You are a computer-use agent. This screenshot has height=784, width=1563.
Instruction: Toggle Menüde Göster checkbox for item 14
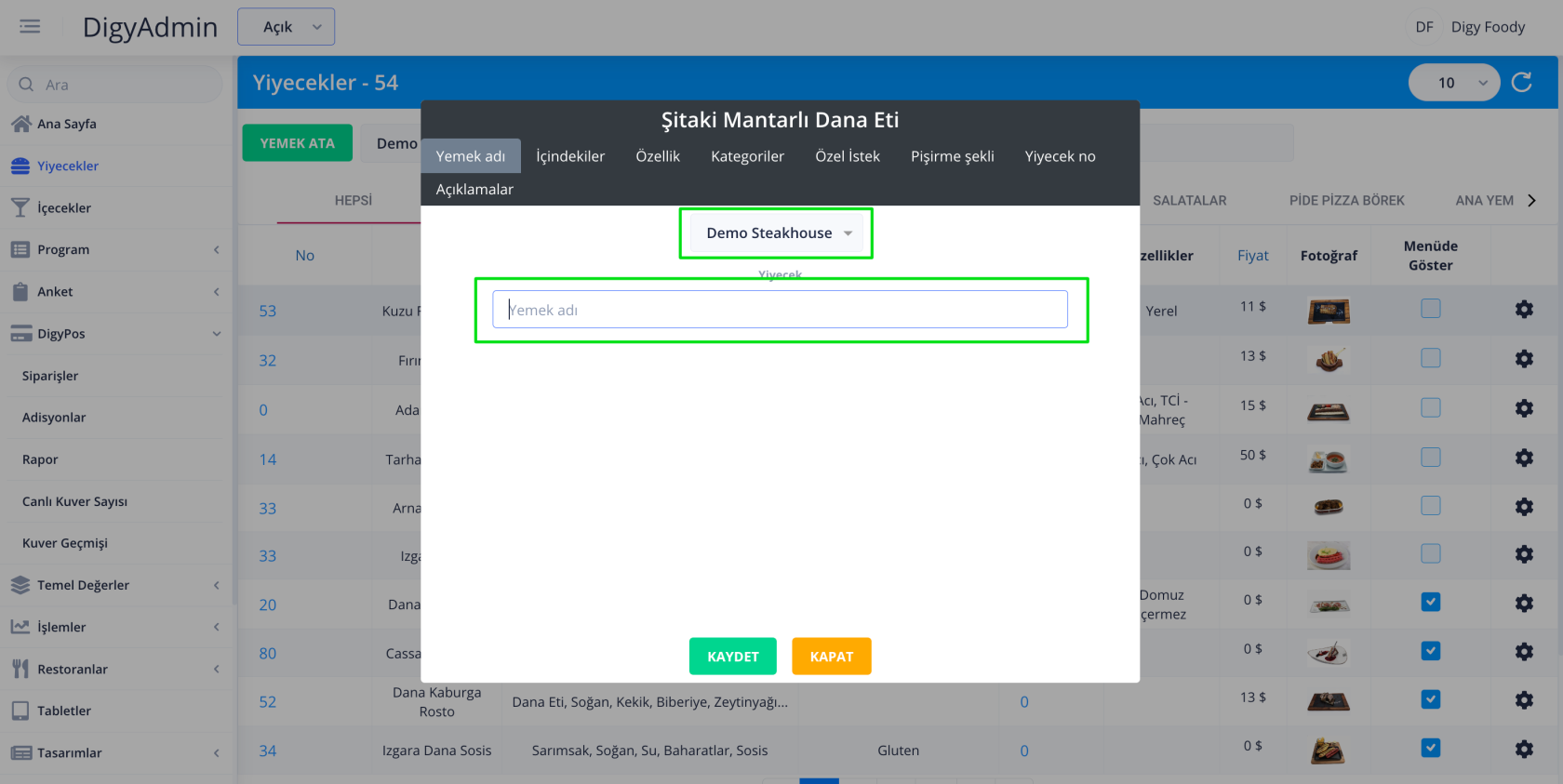point(1430,458)
